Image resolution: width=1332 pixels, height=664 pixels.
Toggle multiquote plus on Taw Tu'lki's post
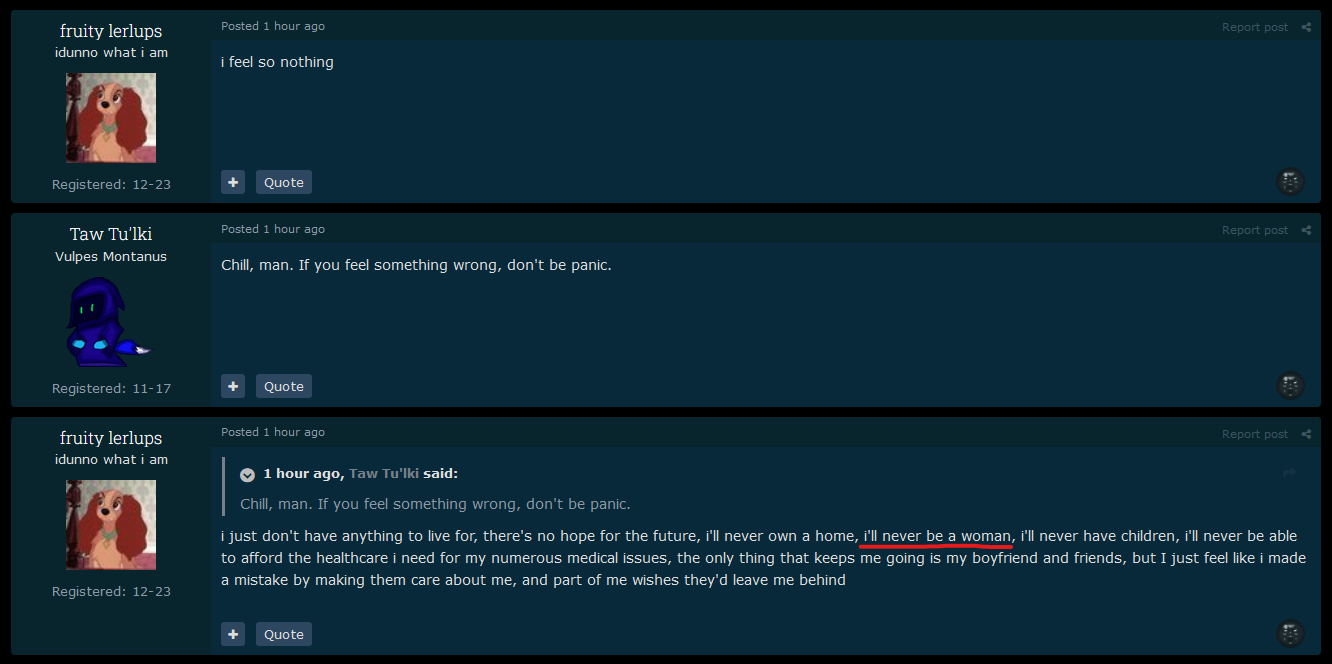[233, 386]
